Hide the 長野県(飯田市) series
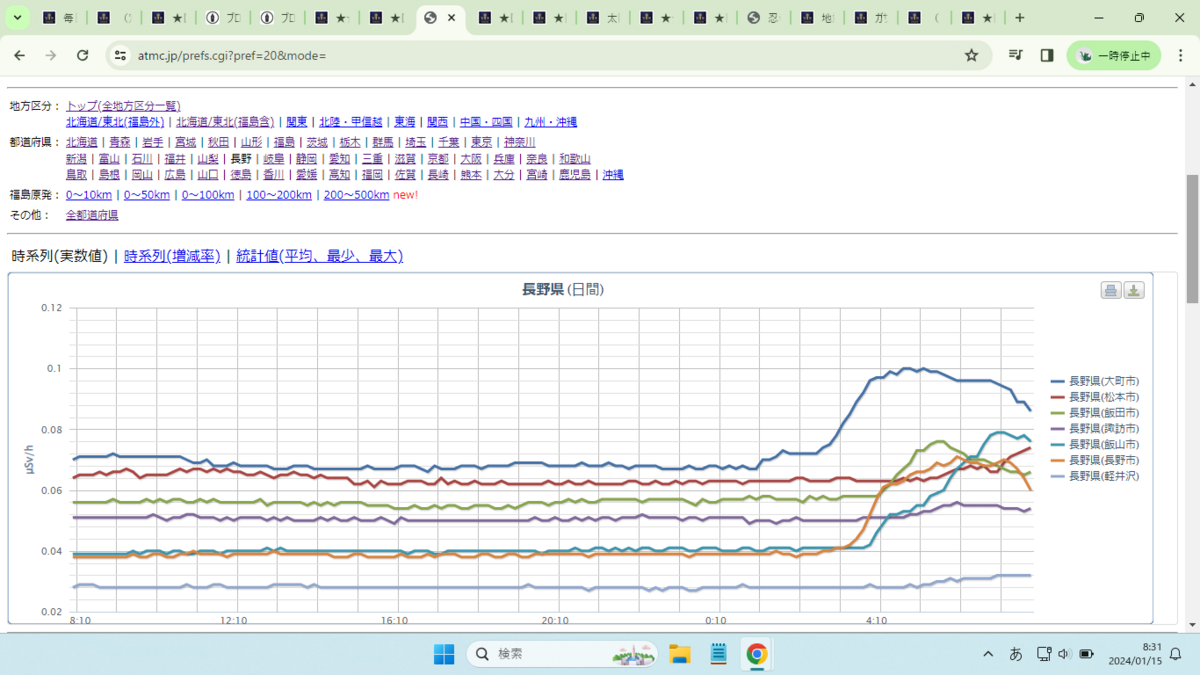 pyautogui.click(x=1095, y=413)
